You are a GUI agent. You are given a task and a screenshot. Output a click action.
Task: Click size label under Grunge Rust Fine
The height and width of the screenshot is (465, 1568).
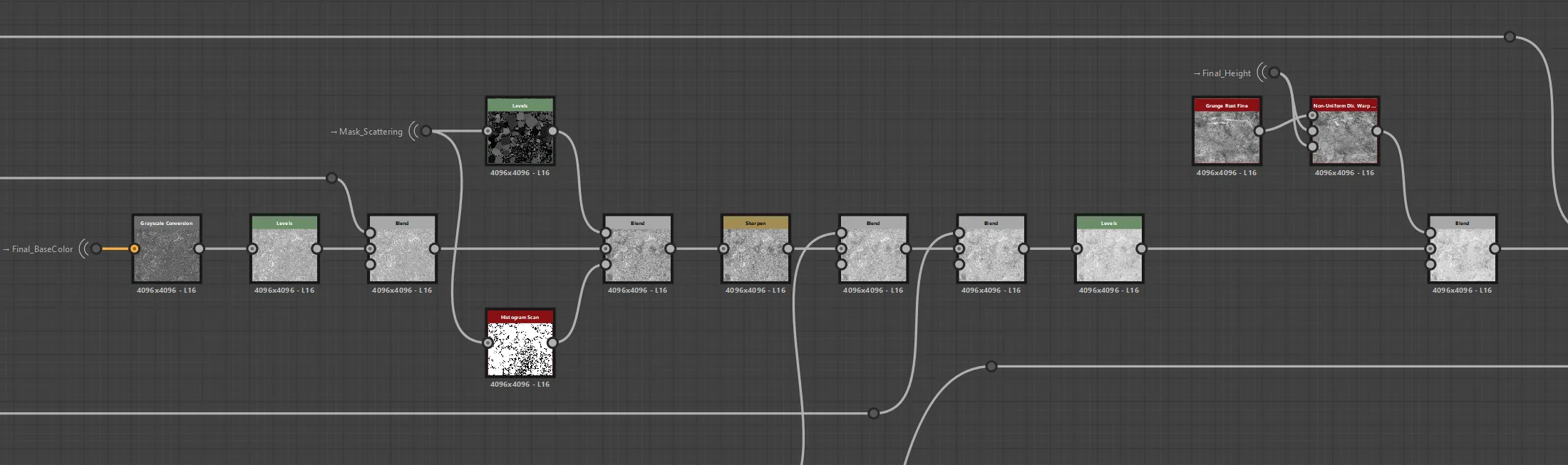click(x=1227, y=173)
